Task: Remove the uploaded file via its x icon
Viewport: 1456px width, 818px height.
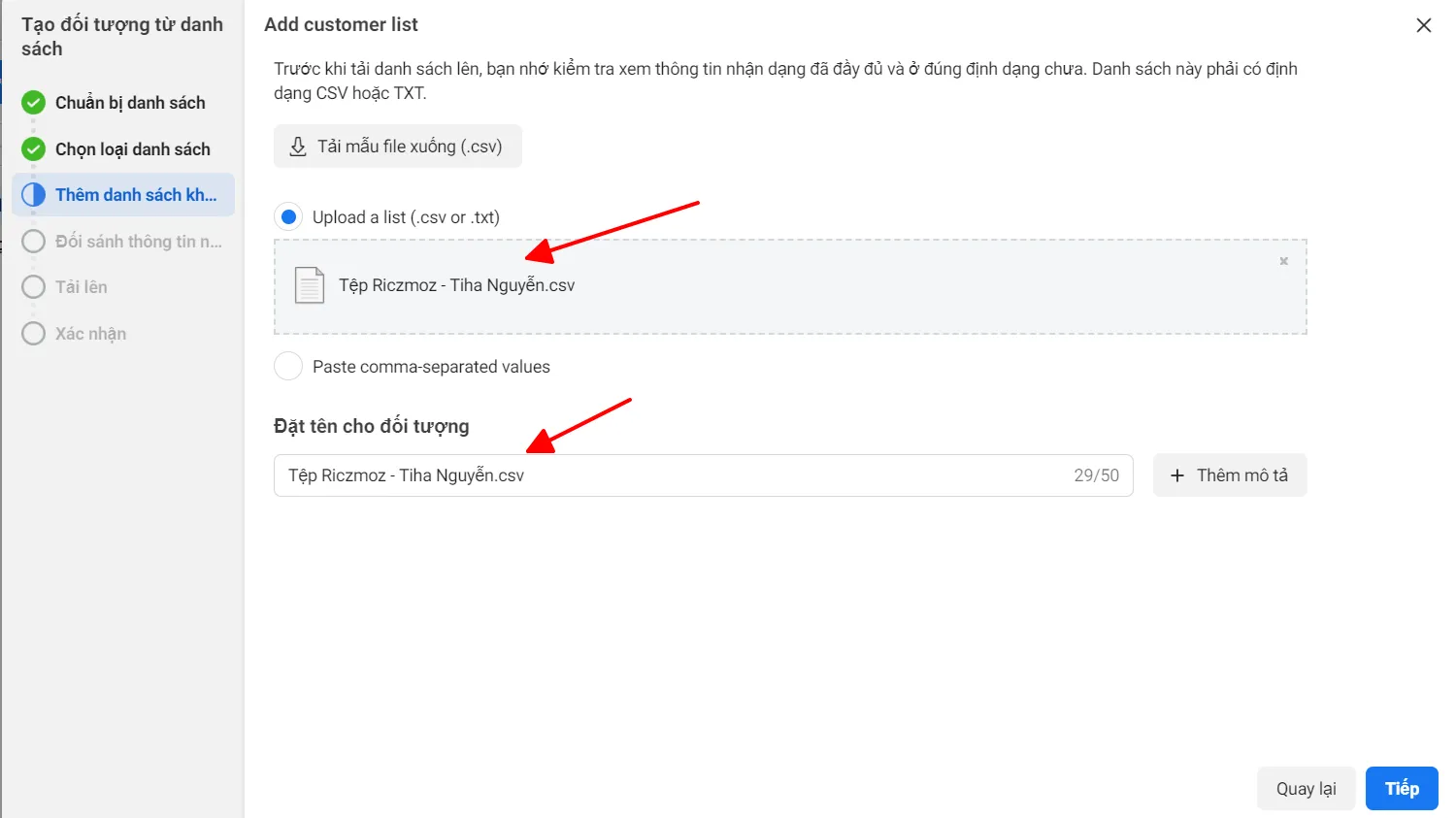Action: 1283,260
